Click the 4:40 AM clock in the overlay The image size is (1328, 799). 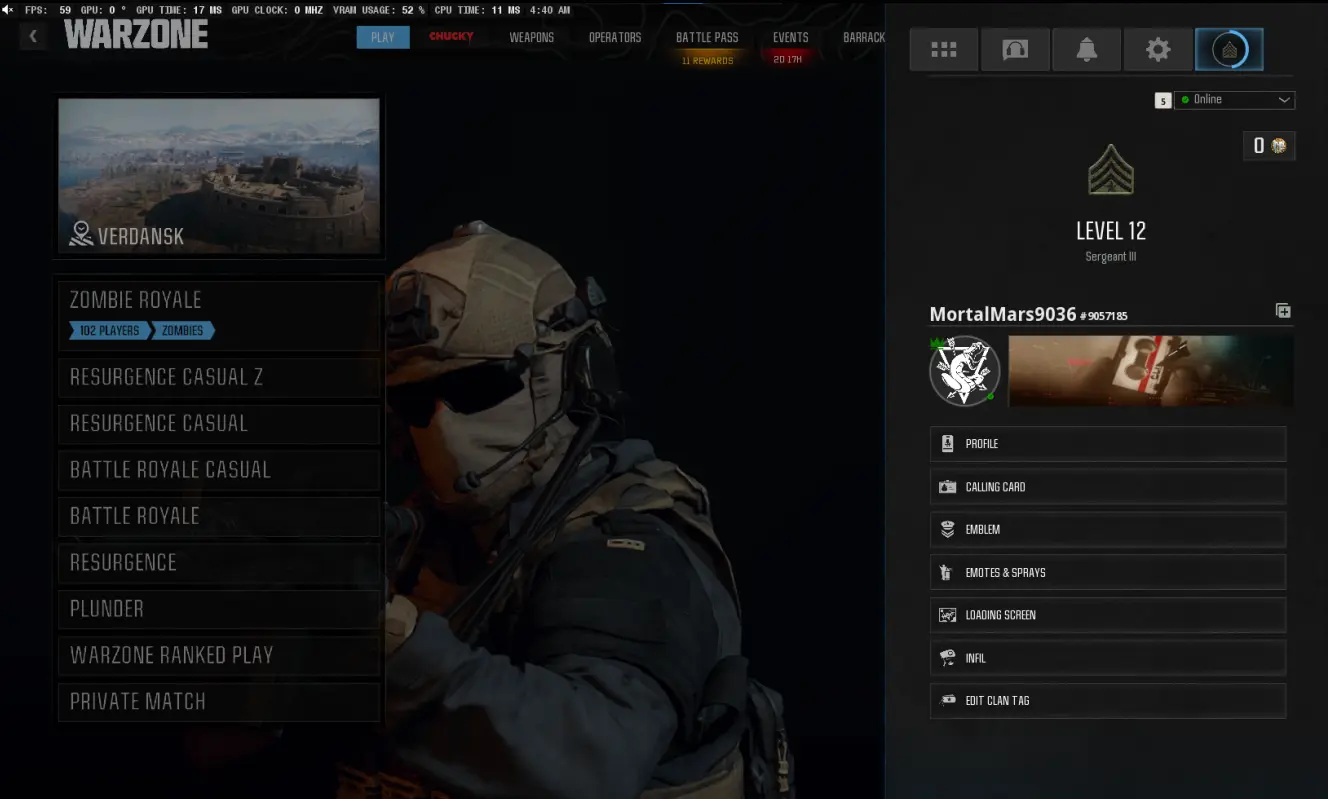tap(550, 10)
